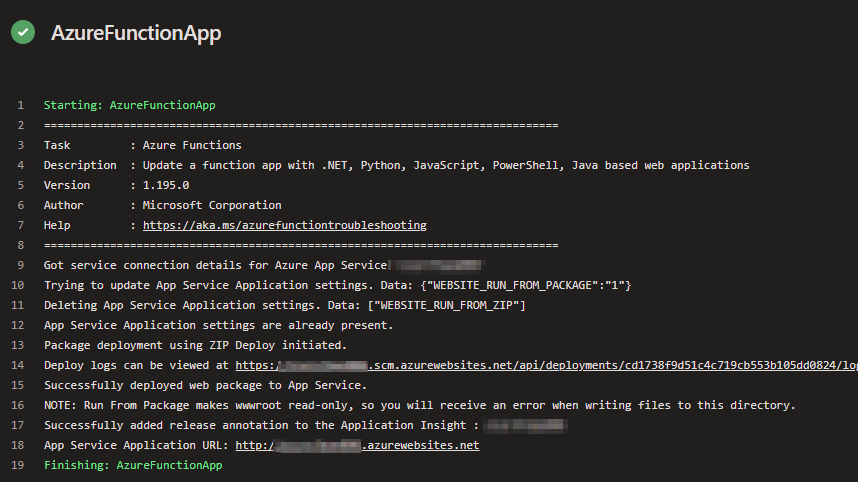Click the NOTE about wwwroot read-only line

coord(419,405)
